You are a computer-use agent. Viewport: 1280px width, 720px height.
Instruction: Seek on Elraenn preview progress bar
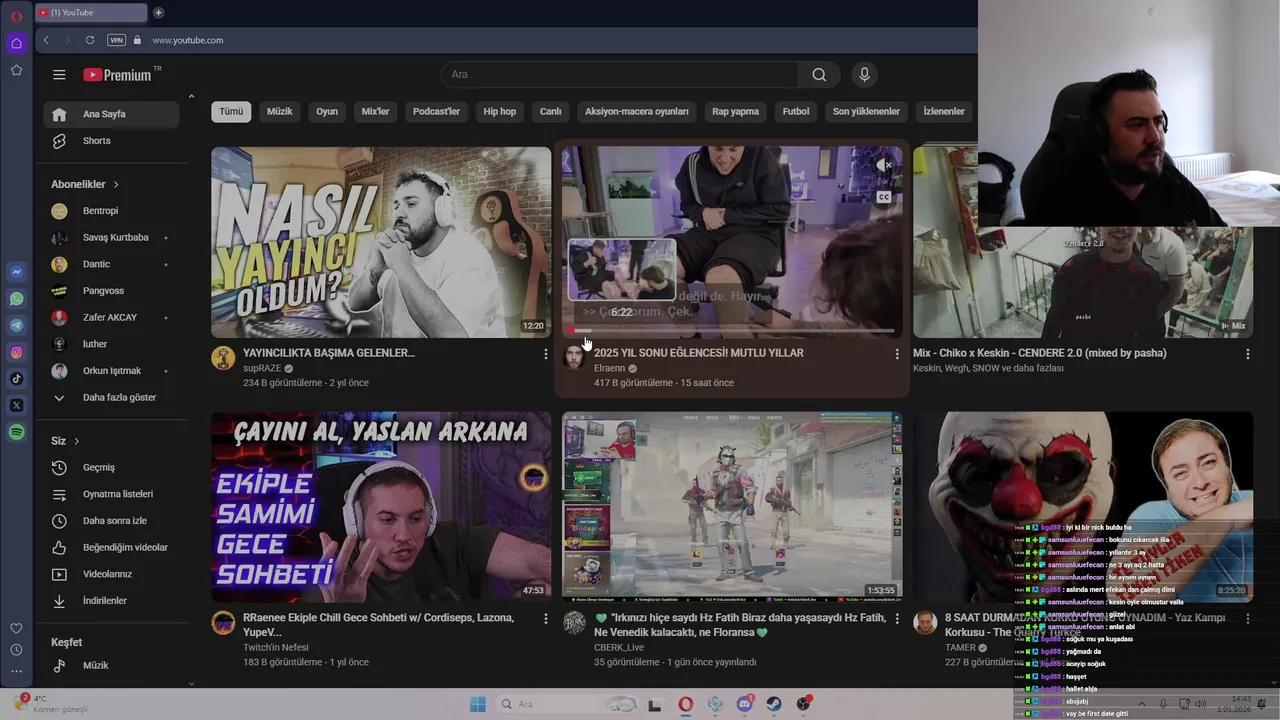(x=731, y=331)
